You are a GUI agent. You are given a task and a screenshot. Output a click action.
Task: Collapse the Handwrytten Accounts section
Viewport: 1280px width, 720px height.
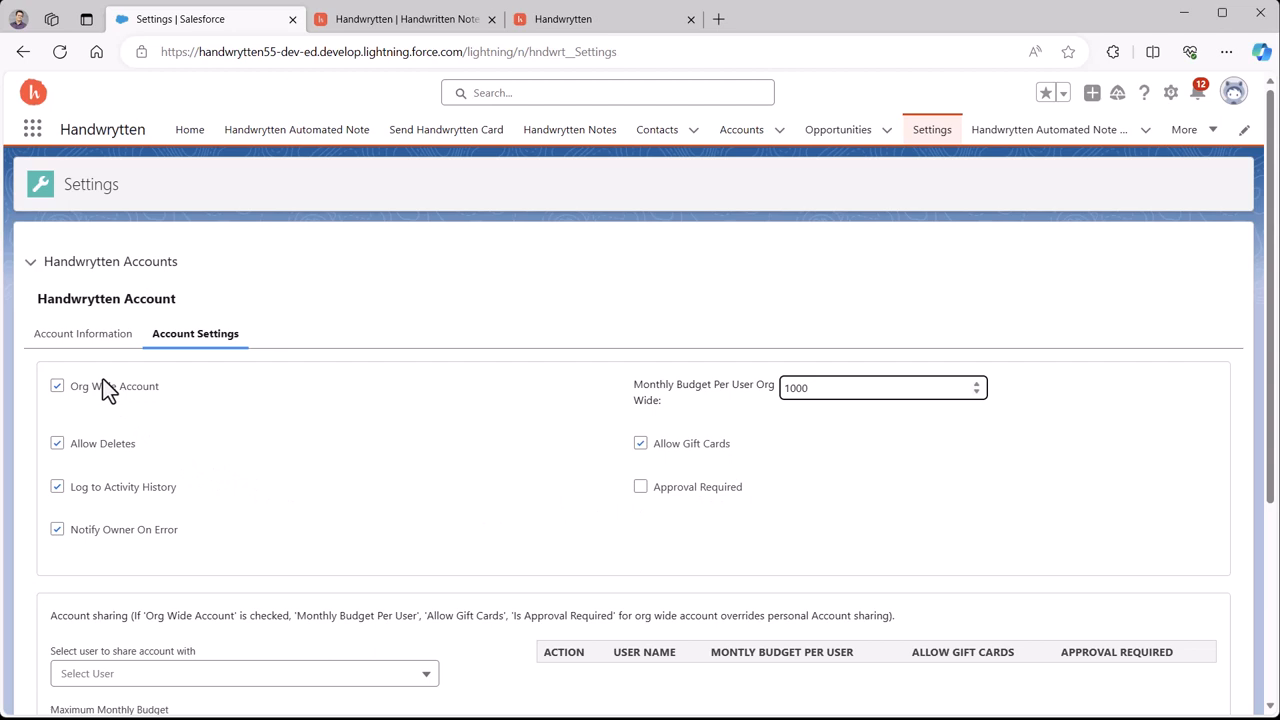click(x=31, y=262)
